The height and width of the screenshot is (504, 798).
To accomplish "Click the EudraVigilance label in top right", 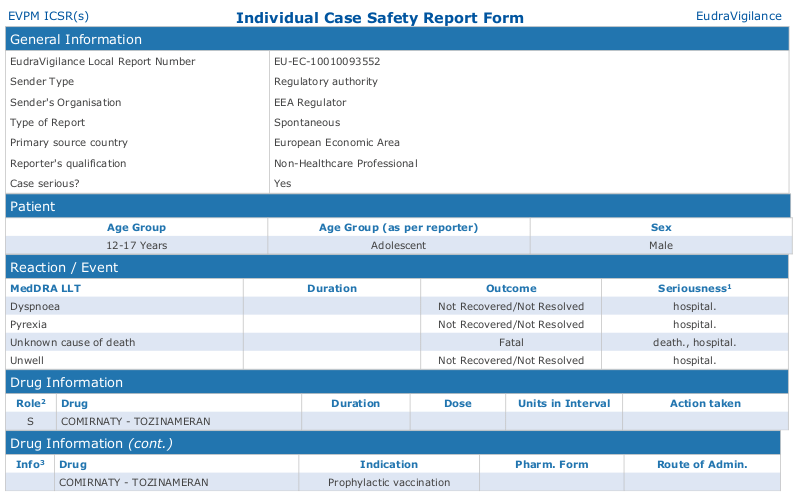I will tap(737, 16).
